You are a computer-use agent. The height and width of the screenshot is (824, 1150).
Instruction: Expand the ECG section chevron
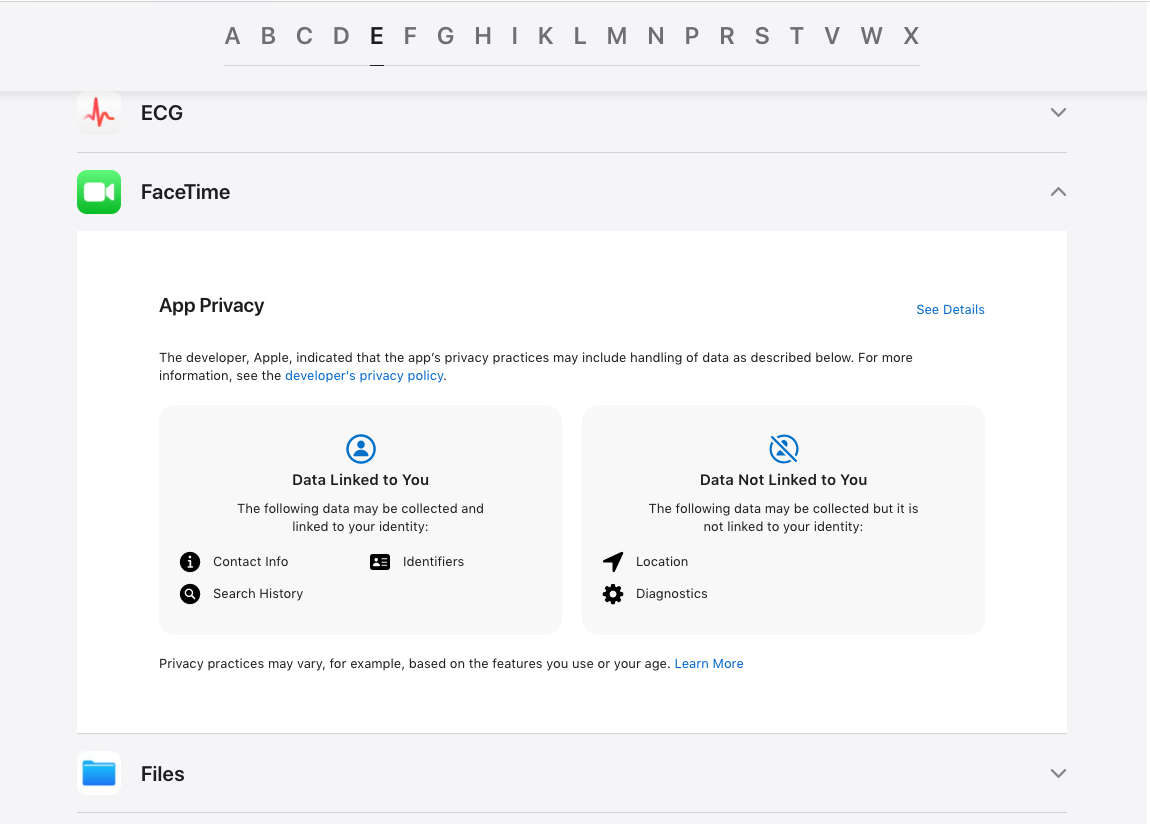1058,113
